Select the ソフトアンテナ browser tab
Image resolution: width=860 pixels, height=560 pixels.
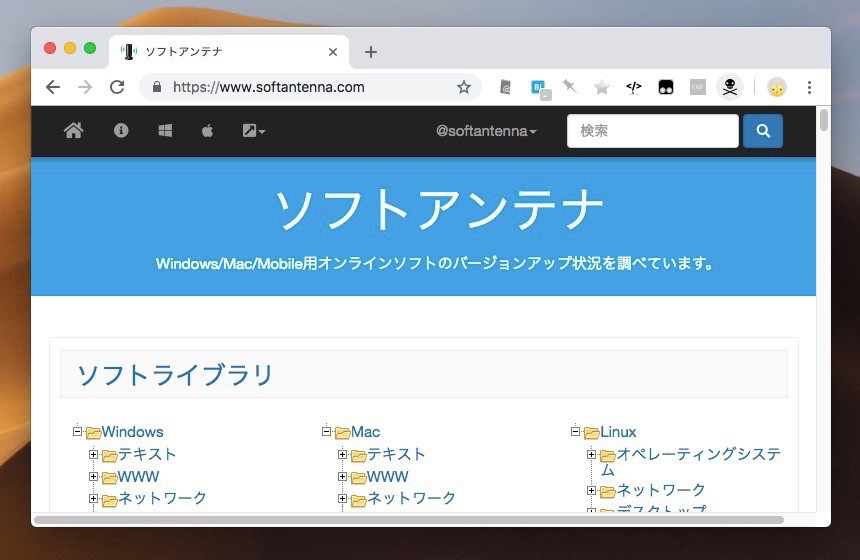click(229, 52)
